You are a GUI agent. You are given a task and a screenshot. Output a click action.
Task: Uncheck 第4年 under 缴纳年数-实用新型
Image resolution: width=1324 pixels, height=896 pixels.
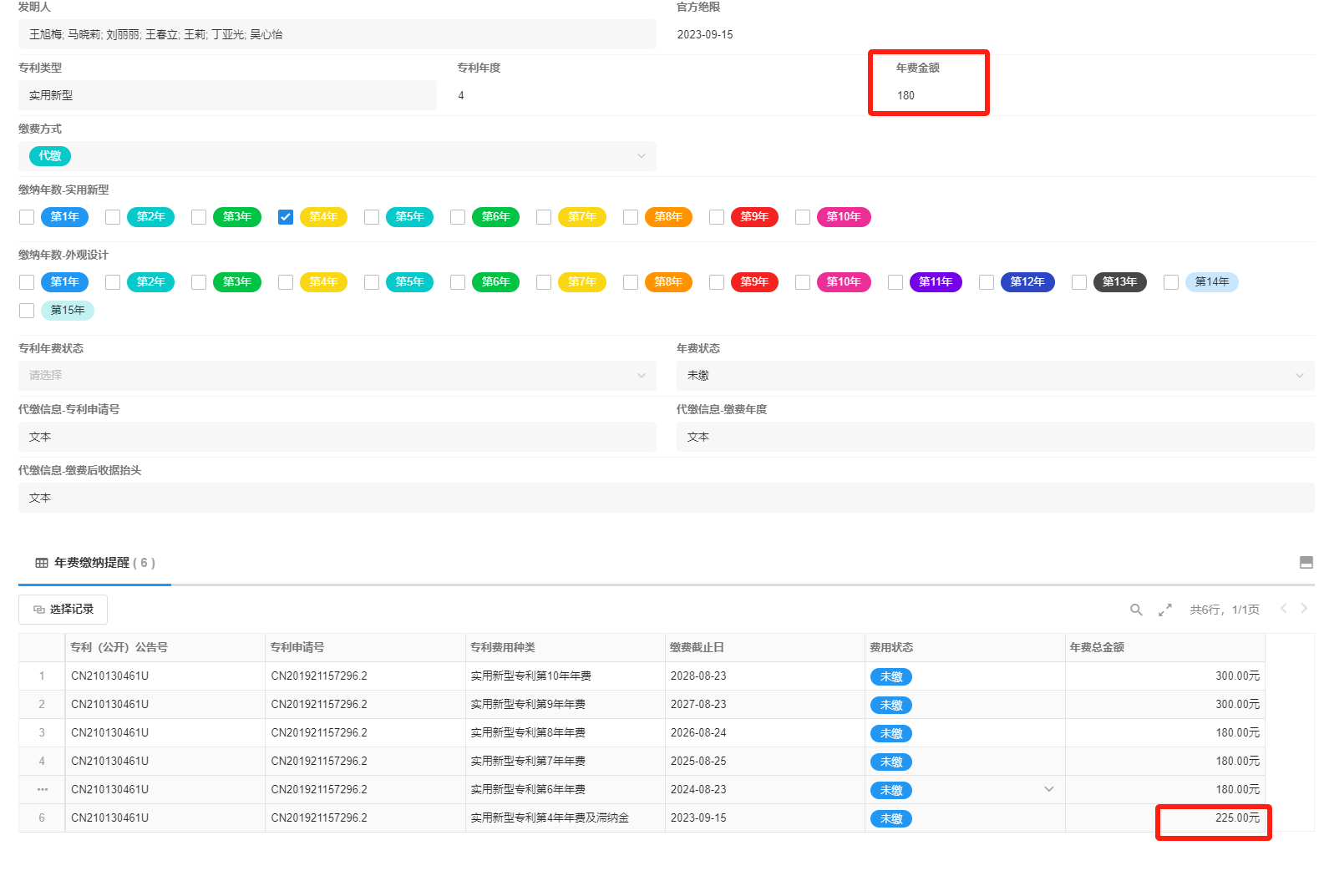coord(286,217)
